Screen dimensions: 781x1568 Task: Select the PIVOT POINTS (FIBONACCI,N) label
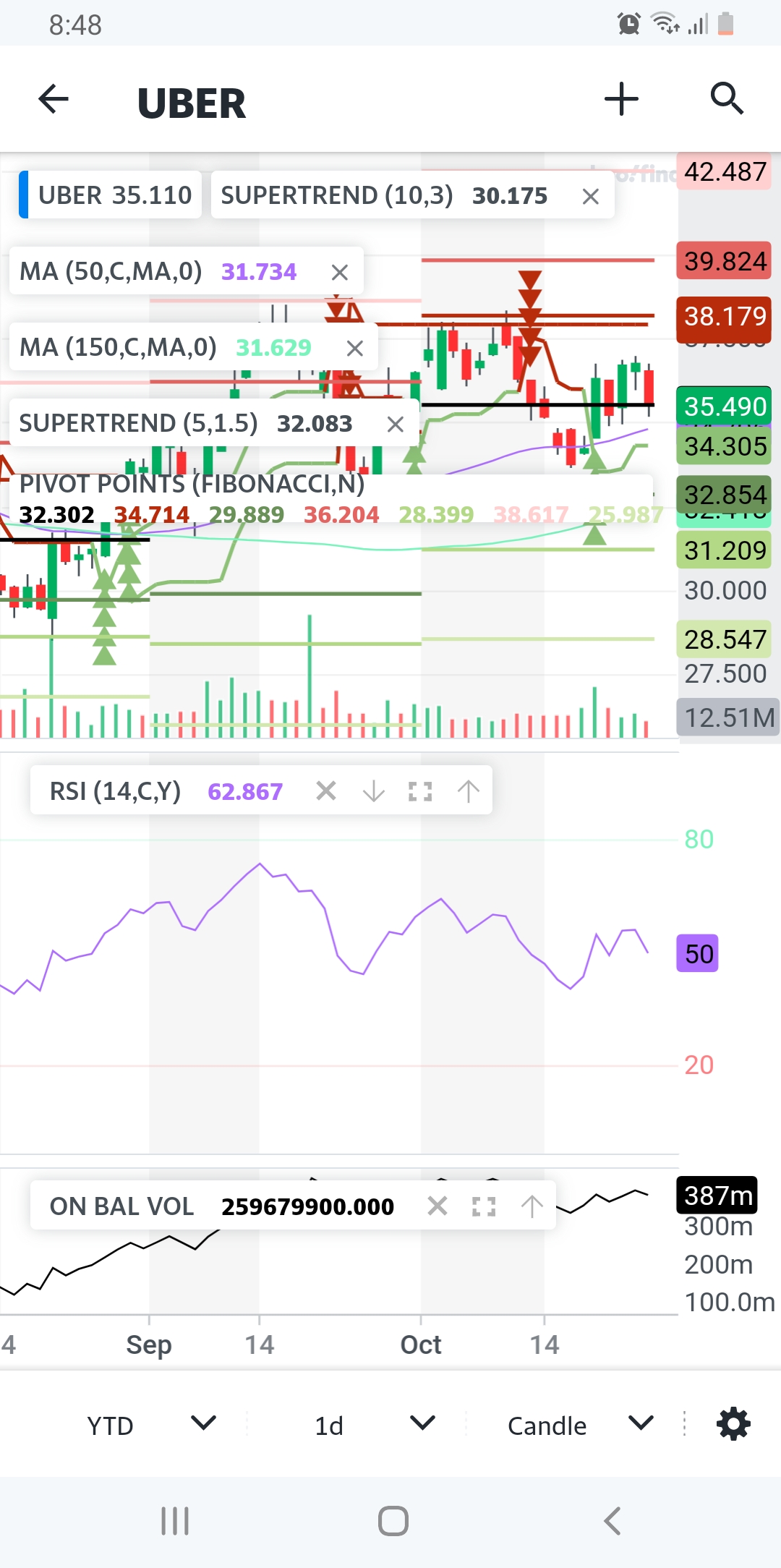(x=192, y=484)
